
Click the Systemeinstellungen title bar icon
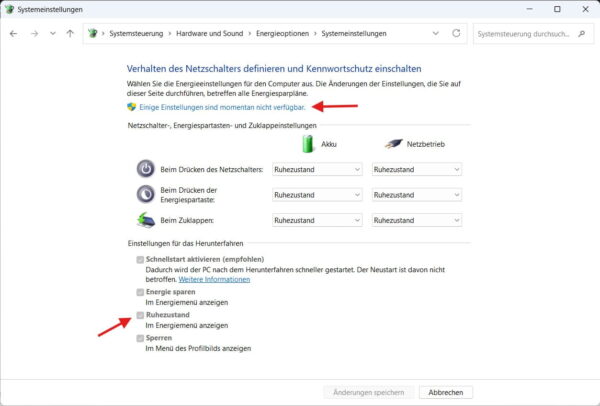10,9
